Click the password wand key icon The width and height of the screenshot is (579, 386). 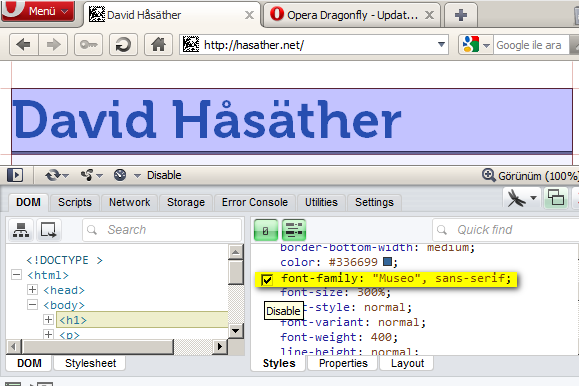click(88, 45)
